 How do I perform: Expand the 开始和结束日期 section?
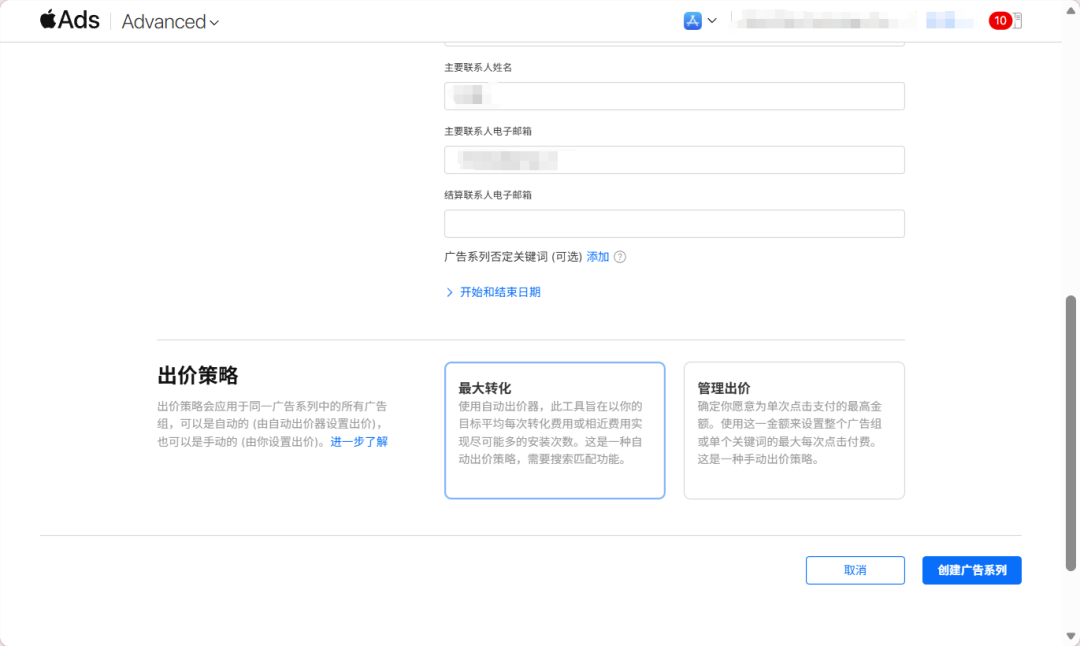[493, 292]
